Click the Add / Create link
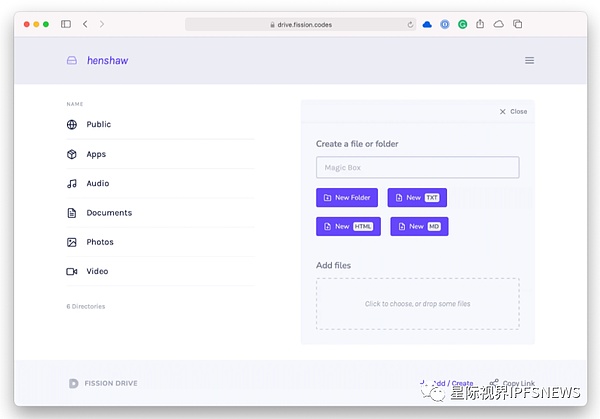Image resolution: width=600 pixels, height=419 pixels. pyautogui.click(x=455, y=383)
